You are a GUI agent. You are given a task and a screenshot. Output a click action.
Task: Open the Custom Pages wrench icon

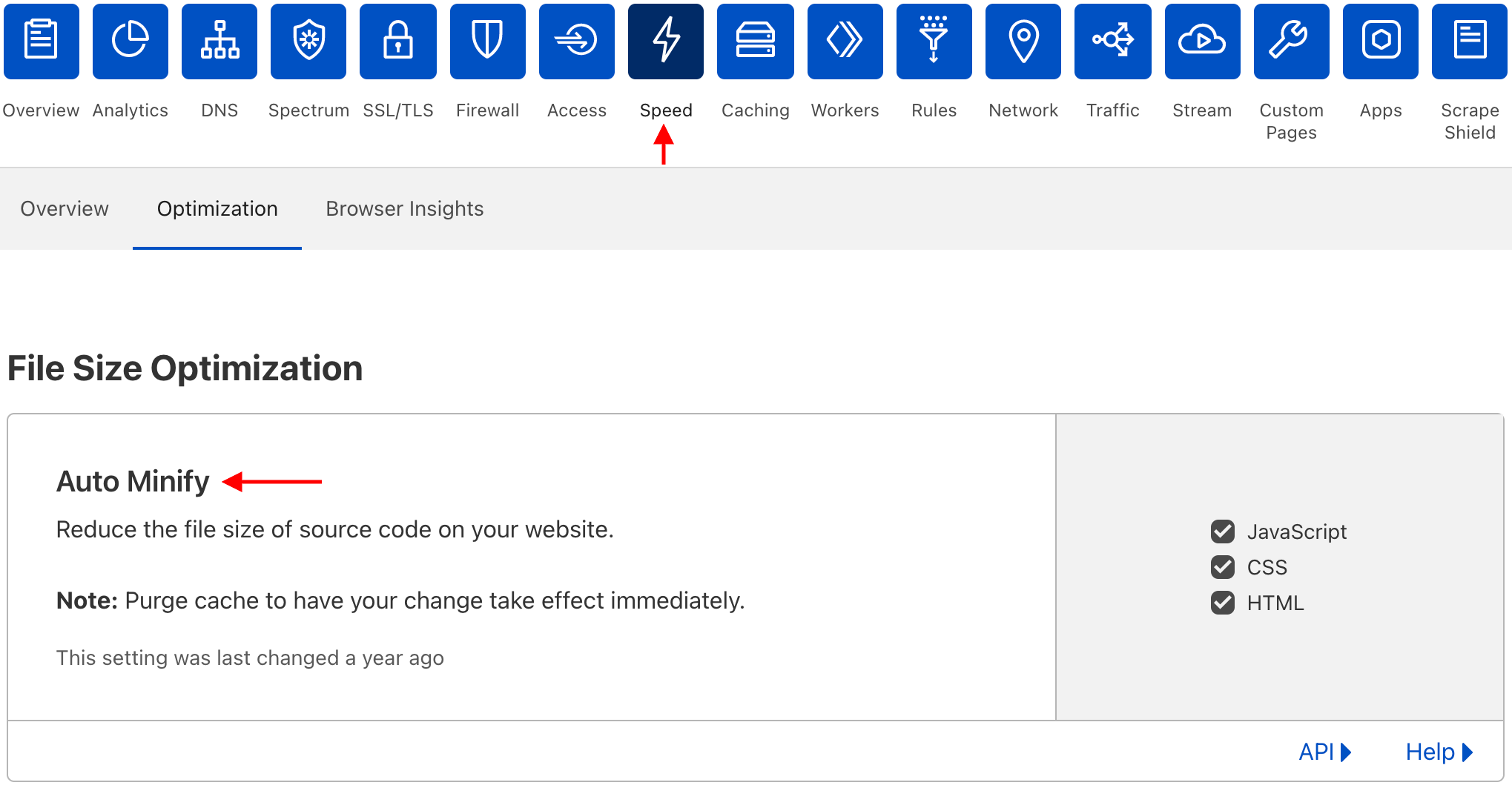1291,41
